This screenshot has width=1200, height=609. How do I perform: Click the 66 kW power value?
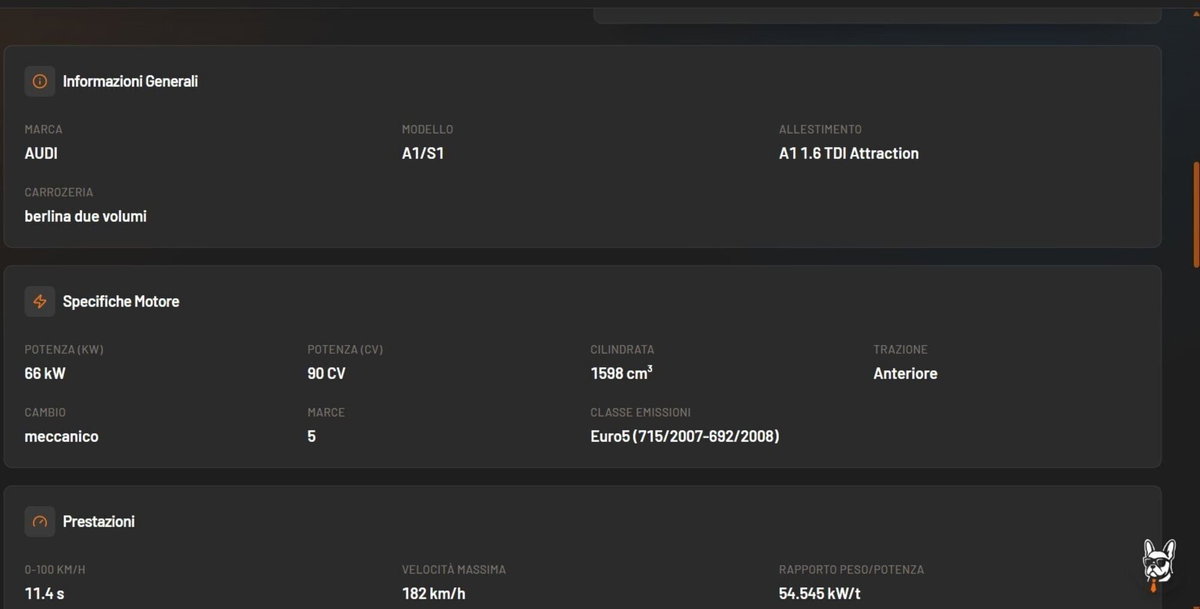[x=45, y=373]
